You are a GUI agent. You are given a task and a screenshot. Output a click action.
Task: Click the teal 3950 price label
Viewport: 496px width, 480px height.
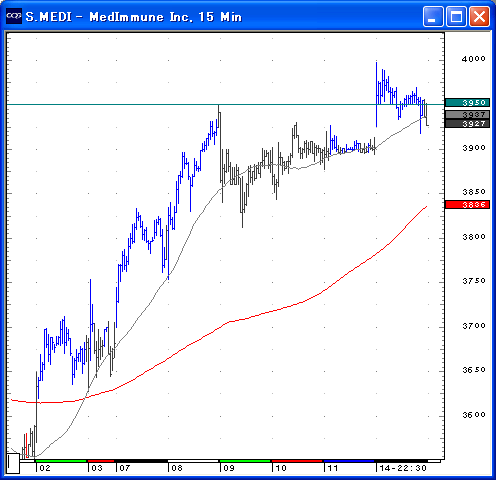467,103
